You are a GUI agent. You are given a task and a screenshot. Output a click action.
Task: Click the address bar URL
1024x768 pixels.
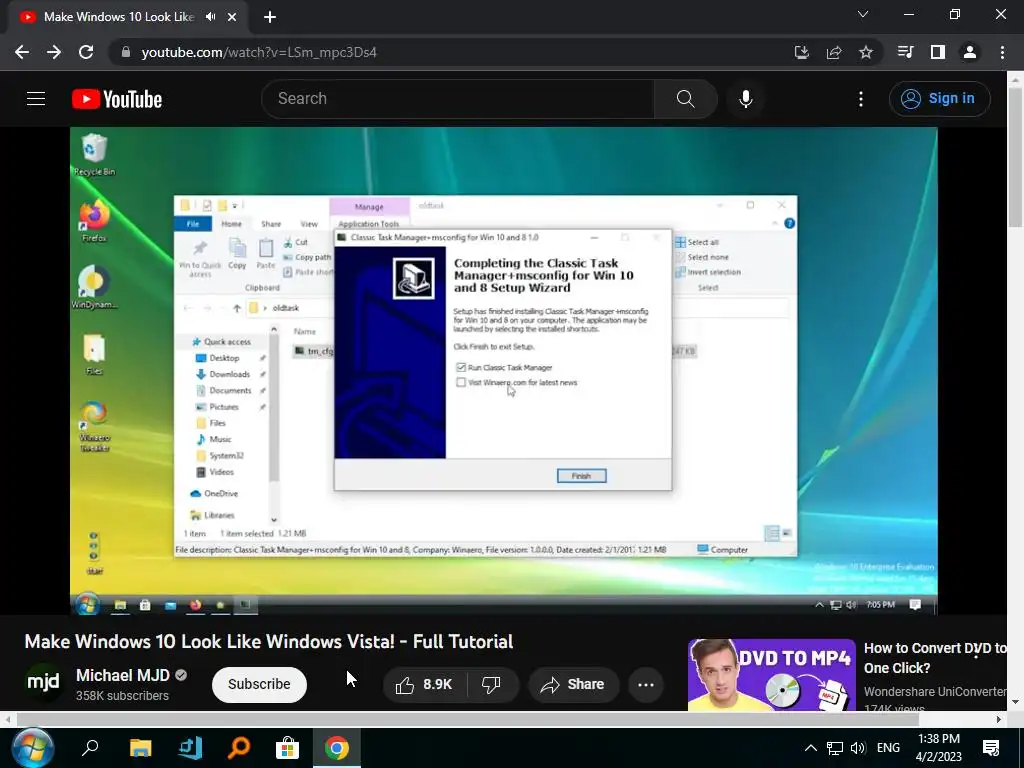coord(259,52)
